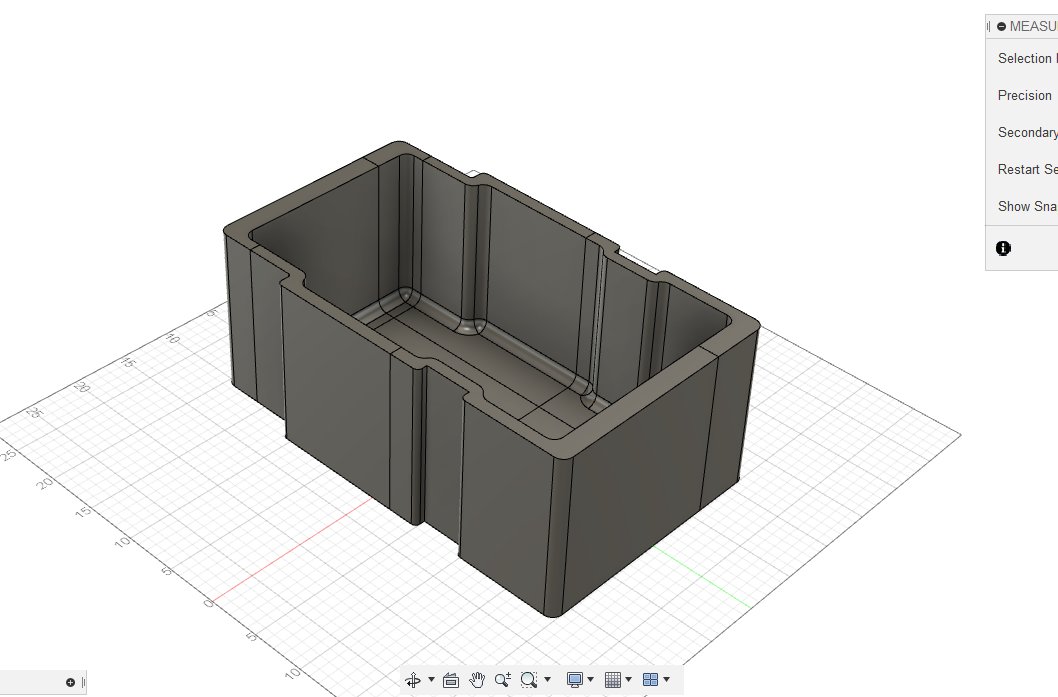This screenshot has height=697, width=1058.
Task: Expand the Grid and Snaps dropdown arrow
Action: (628, 679)
